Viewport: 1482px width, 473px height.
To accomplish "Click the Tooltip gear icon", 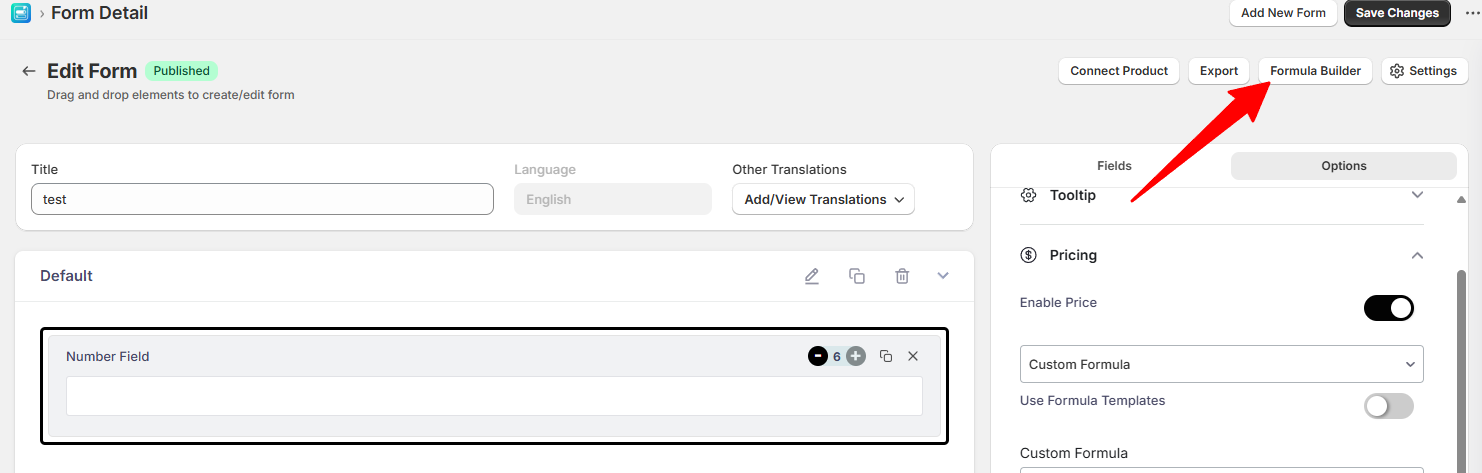I will pos(1028,195).
